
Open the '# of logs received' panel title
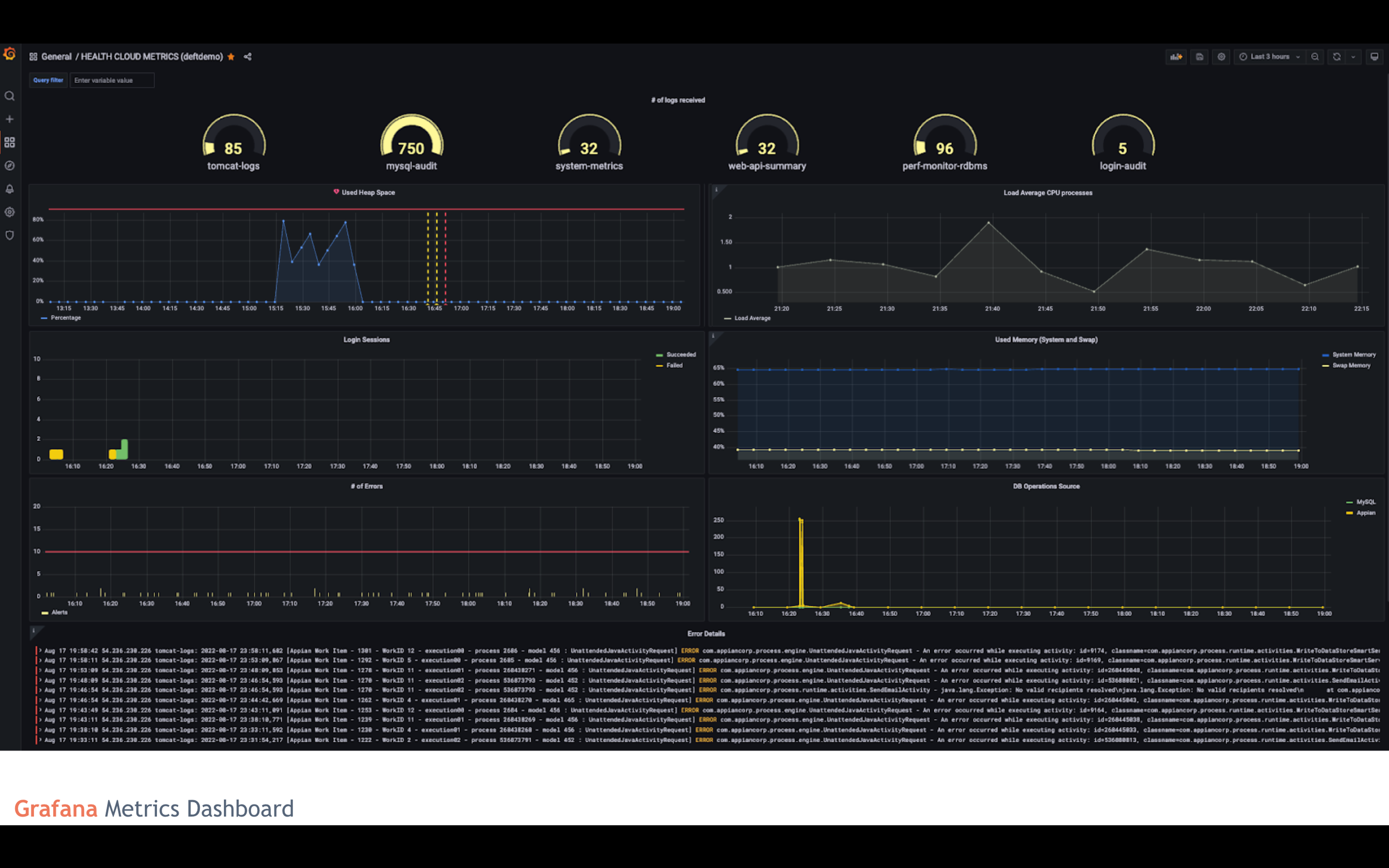pos(678,100)
